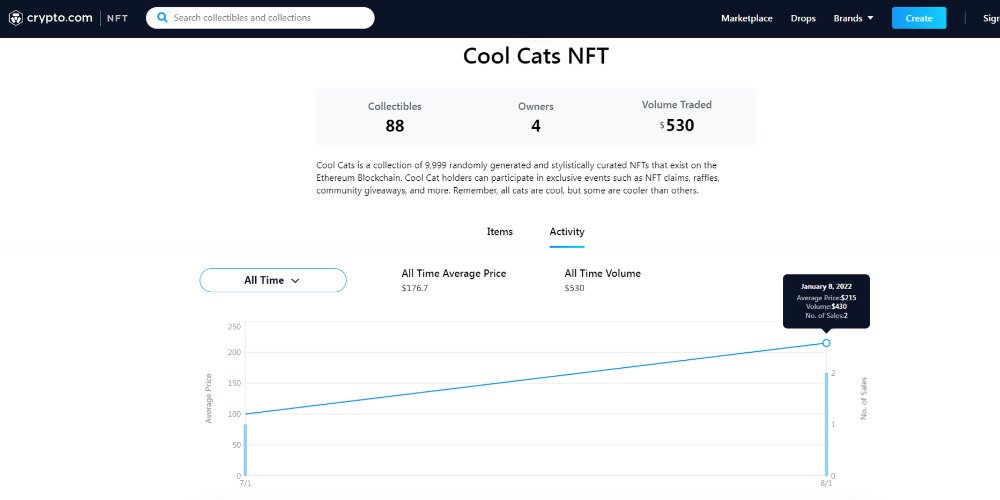Click the Volume Traded $530 value
Viewport: 1000px width, 500px height.
click(x=677, y=125)
